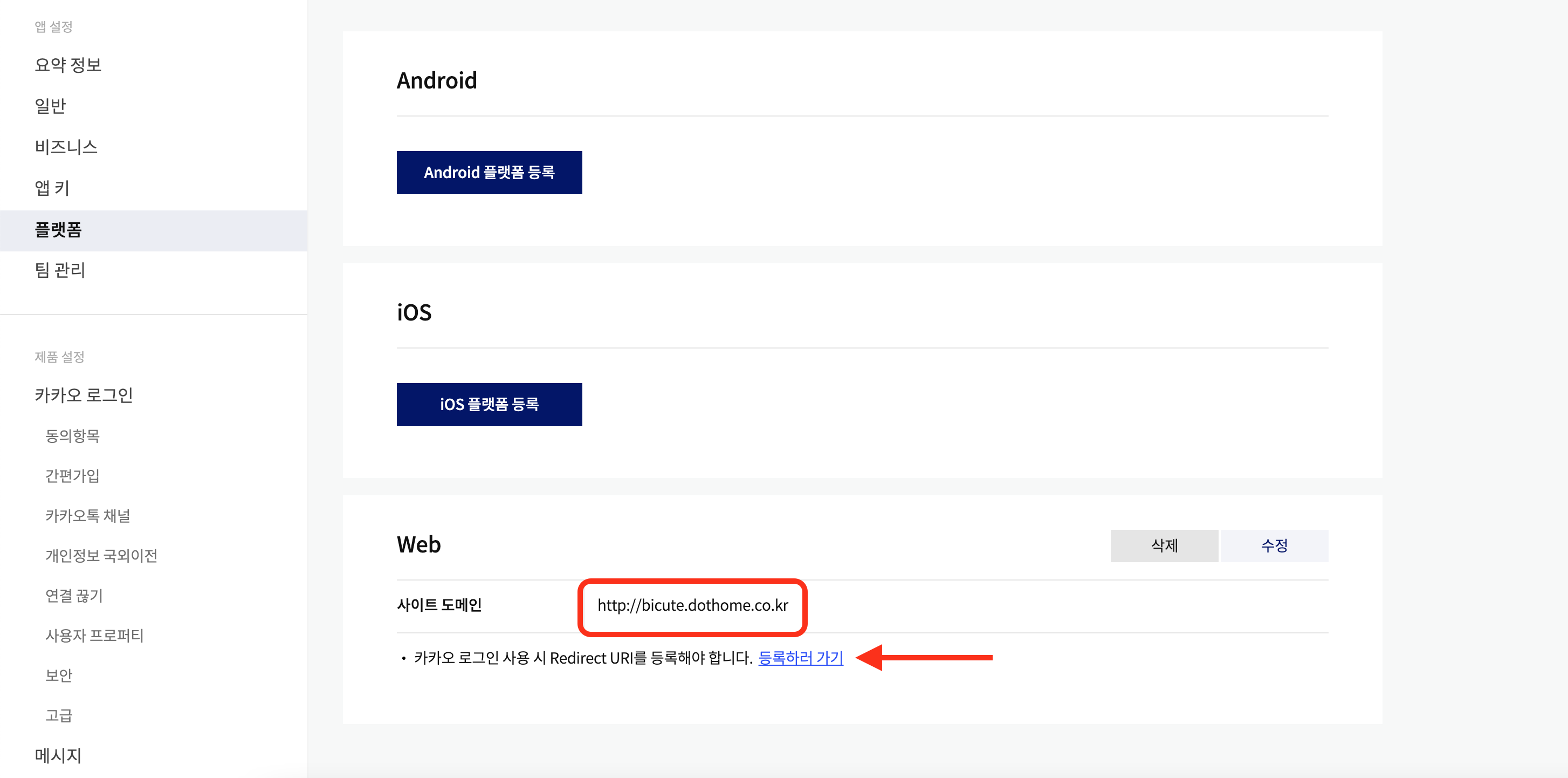Open the 고급 submenu item
This screenshot has height=778, width=1568.
click(x=58, y=715)
